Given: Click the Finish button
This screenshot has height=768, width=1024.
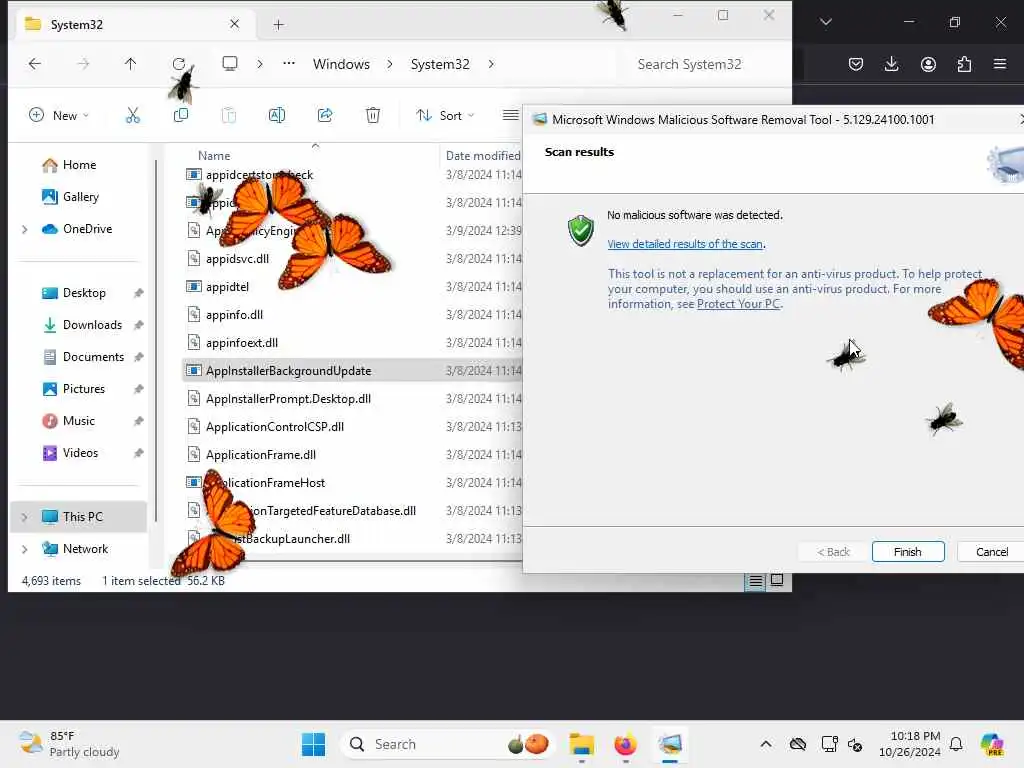Looking at the screenshot, I should pos(908,552).
